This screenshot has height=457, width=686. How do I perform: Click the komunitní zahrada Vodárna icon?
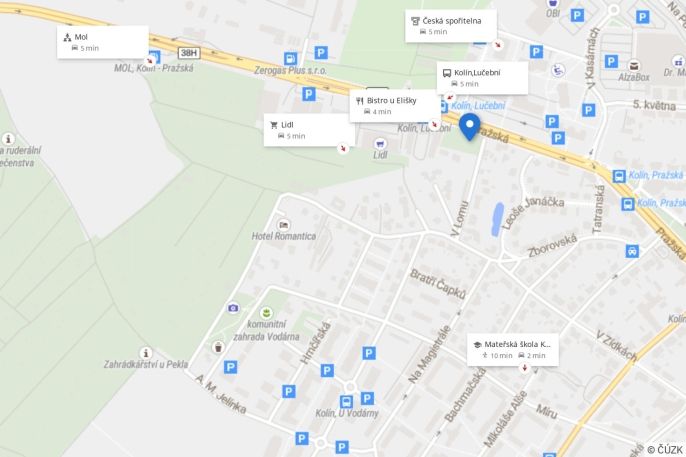point(266,313)
